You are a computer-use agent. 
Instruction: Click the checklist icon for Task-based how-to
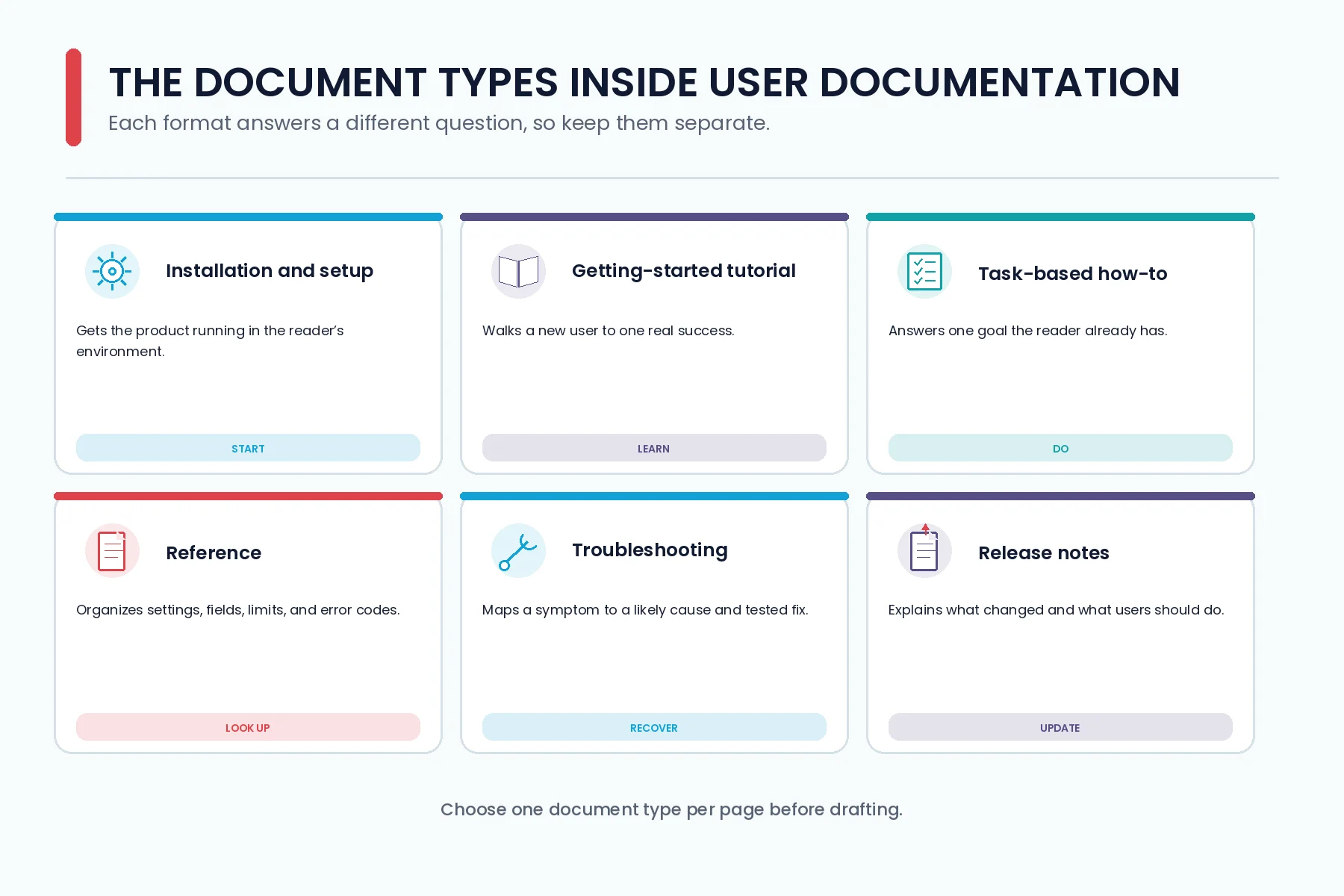pos(924,271)
